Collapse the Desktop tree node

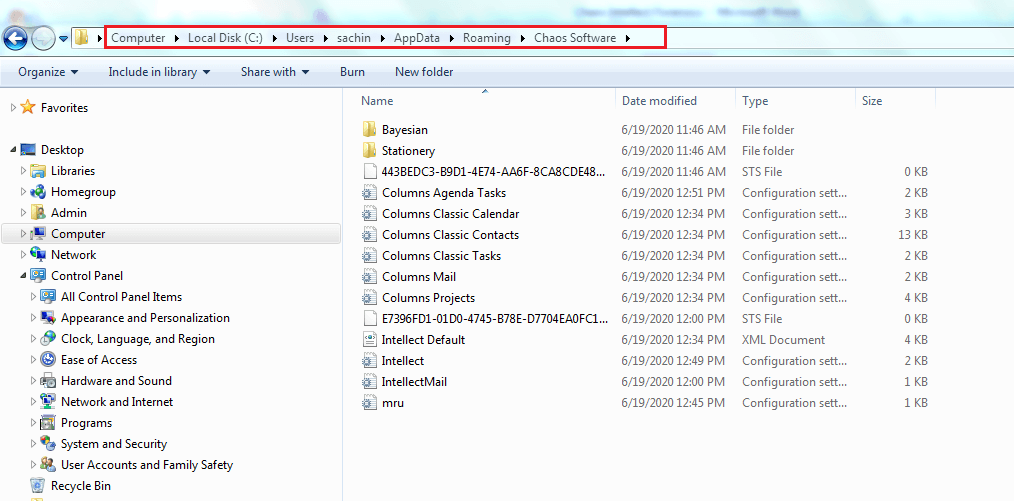click(14, 150)
